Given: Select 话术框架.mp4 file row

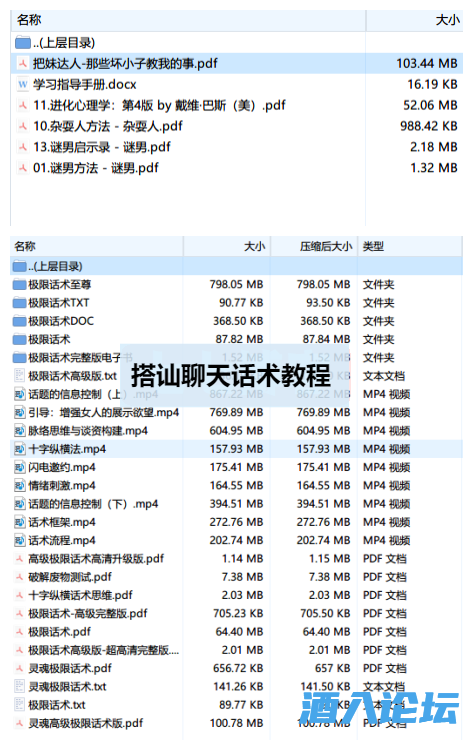Looking at the screenshot, I should tap(236, 522).
